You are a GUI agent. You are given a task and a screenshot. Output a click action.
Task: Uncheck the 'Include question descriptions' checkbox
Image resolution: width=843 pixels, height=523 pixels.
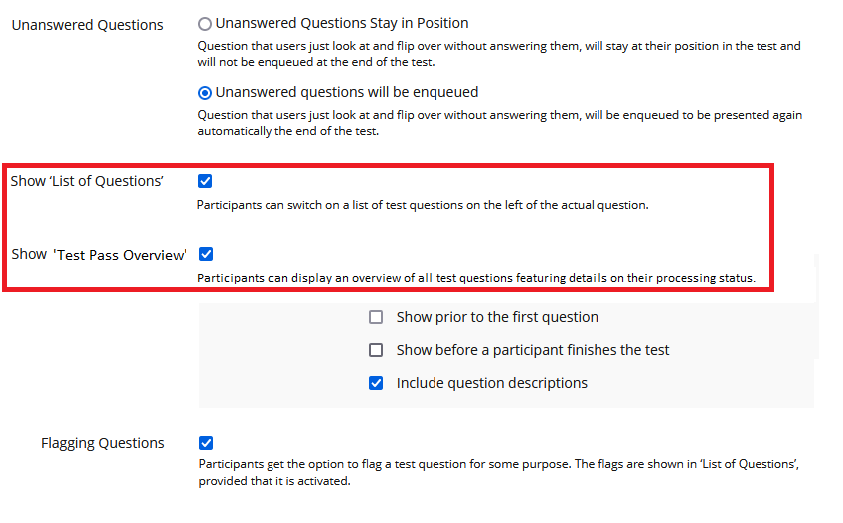(376, 383)
